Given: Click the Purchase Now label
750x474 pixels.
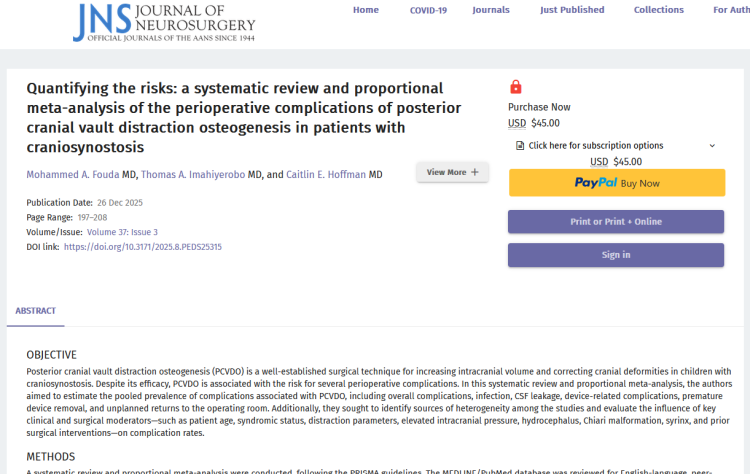Looking at the screenshot, I should 539,107.
